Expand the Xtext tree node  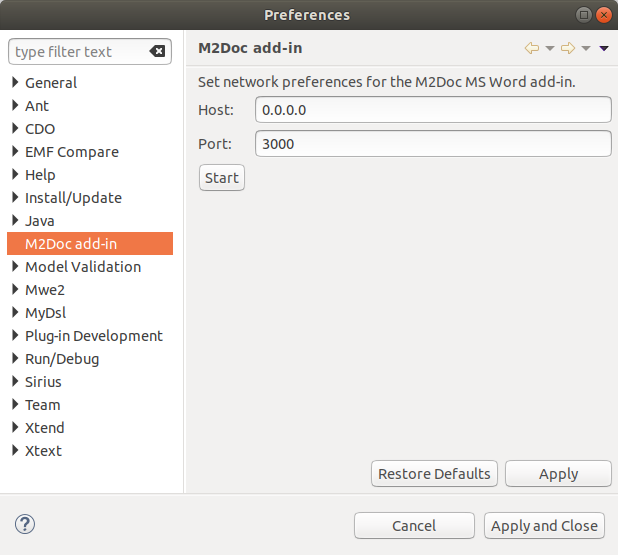(15, 450)
